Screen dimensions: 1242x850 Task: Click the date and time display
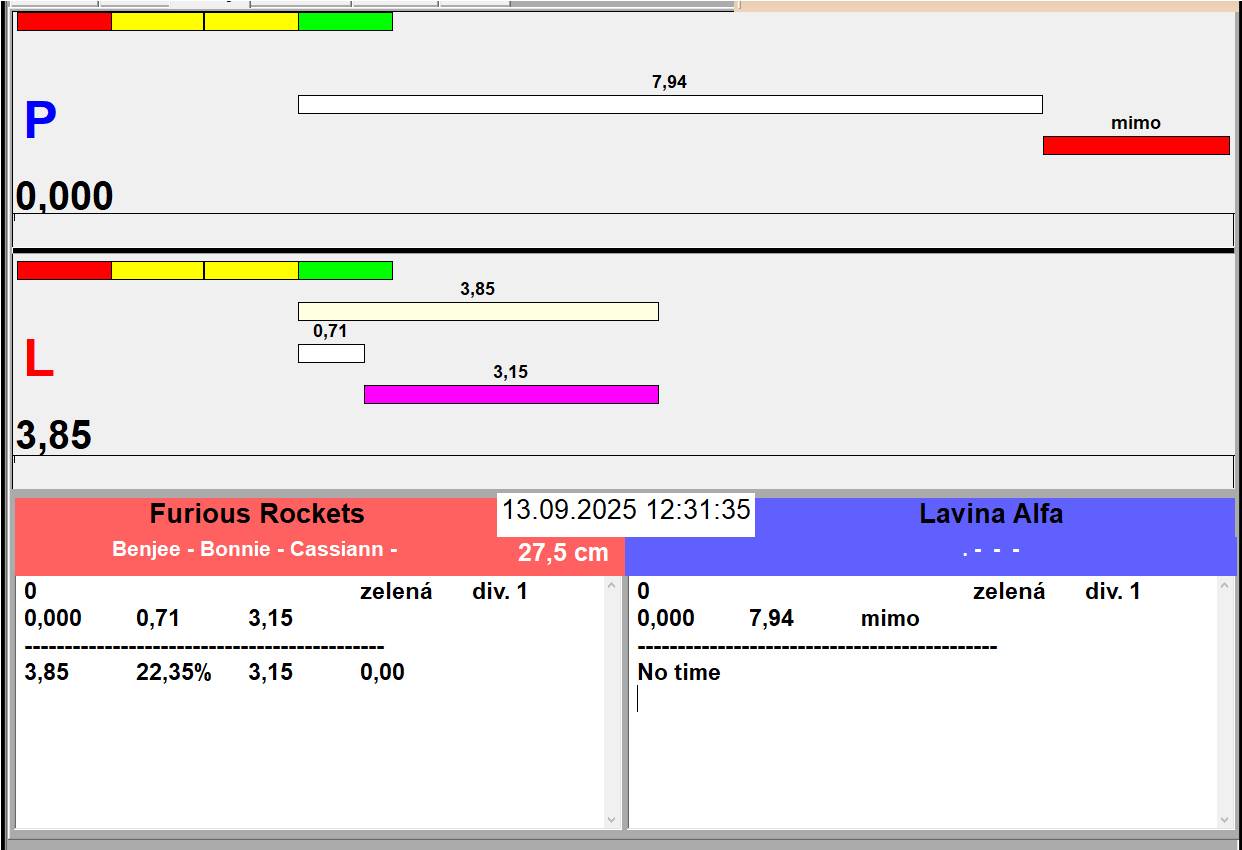626,510
